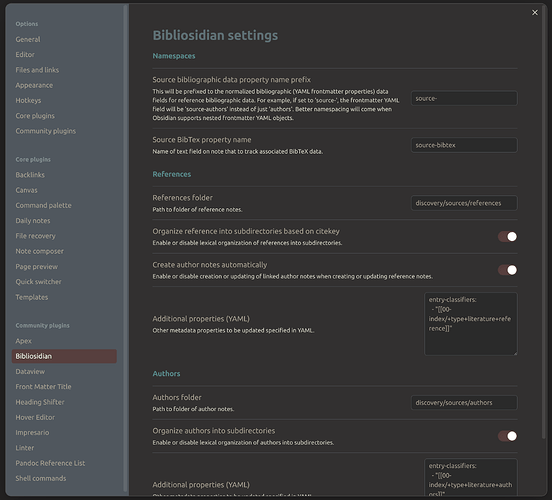Open Apex plugin settings

[24, 341]
